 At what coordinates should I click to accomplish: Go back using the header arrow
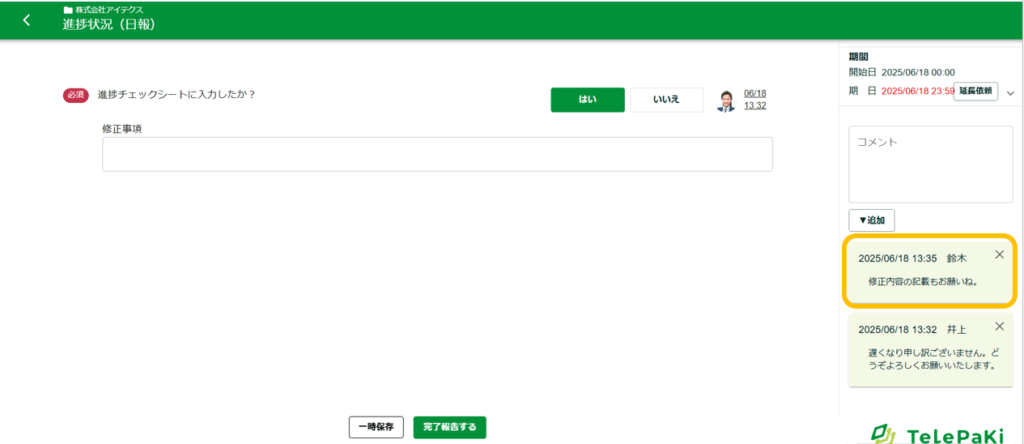pyautogui.click(x=27, y=20)
